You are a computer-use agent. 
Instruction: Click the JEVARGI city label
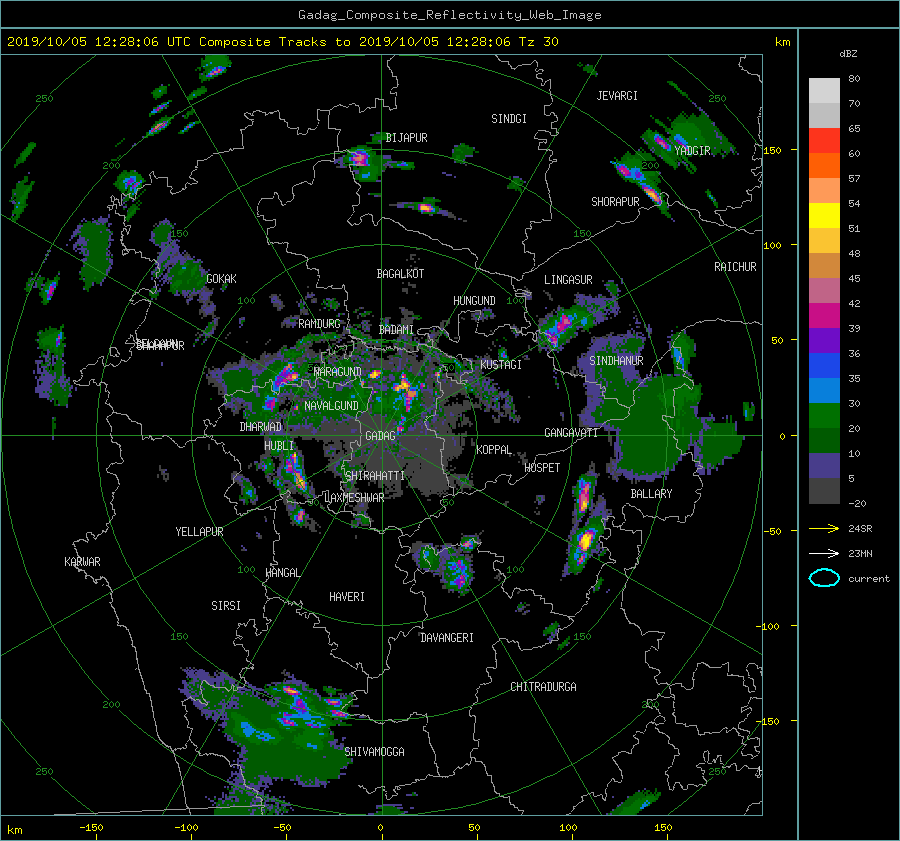617,96
